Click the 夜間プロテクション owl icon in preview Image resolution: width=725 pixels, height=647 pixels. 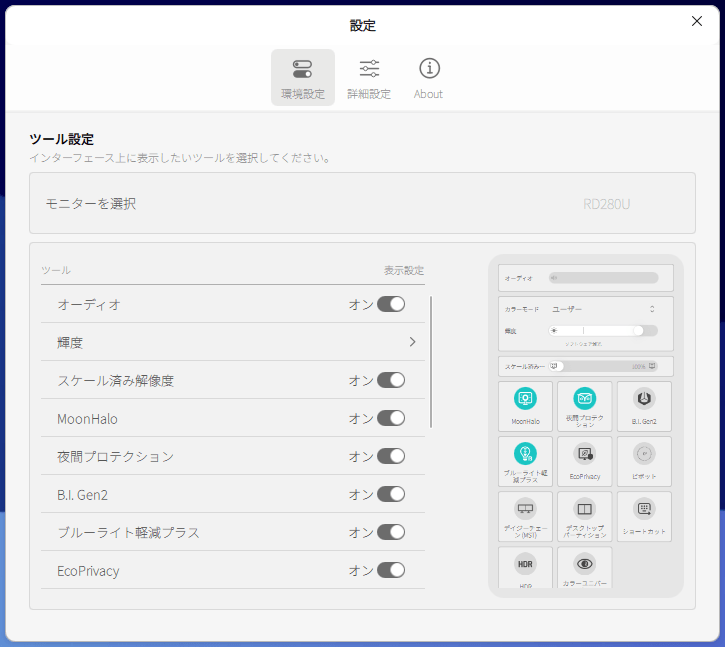pyautogui.click(x=585, y=399)
